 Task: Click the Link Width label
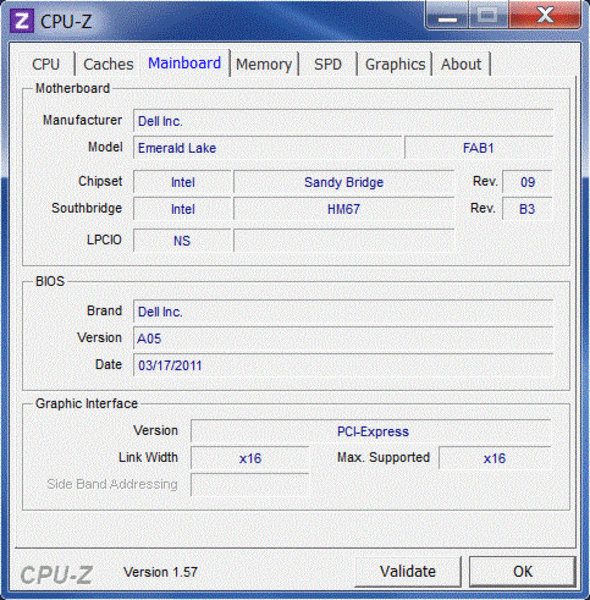148,457
